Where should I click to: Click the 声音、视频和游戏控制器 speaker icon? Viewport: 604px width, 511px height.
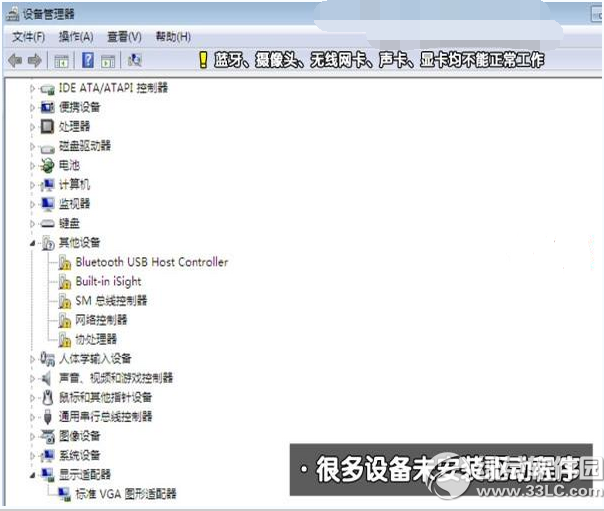(47, 378)
